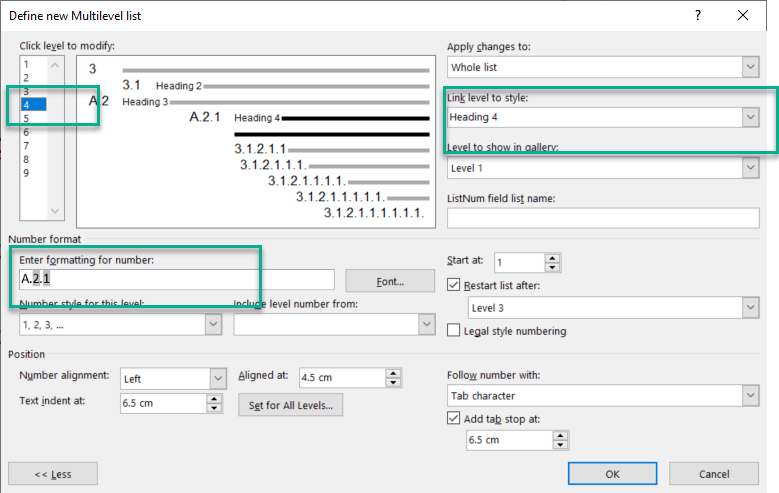Open the Level to show in gallery dropdown
Screen dimensions: 779x493
pyautogui.click(x=751, y=168)
